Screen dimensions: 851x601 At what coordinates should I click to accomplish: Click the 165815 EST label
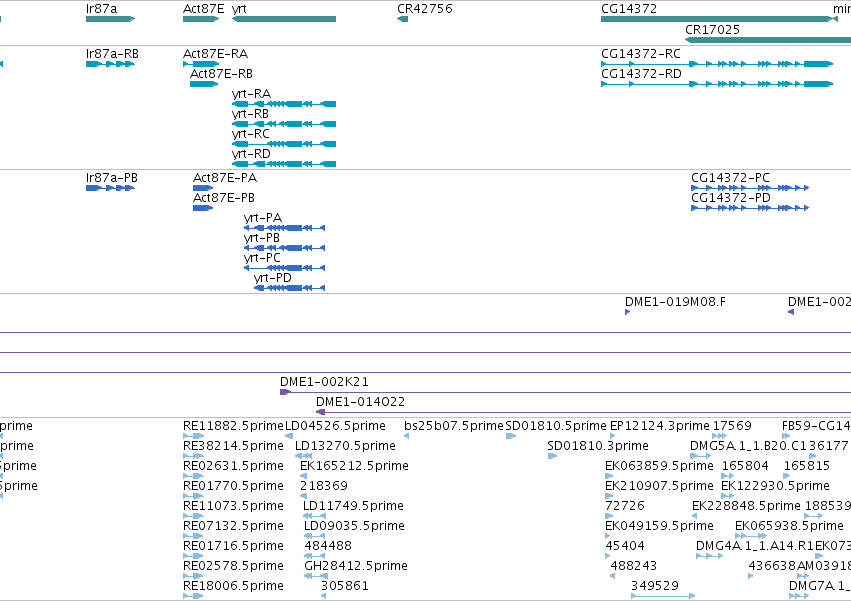click(807, 466)
